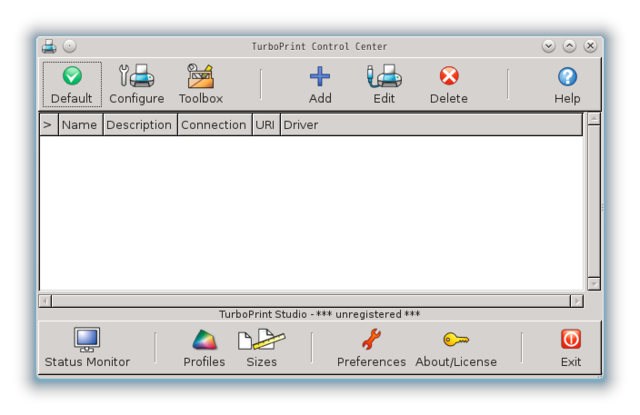640x415 pixels.
Task: Click vertical scrollbar down arrow
Action: (x=594, y=284)
